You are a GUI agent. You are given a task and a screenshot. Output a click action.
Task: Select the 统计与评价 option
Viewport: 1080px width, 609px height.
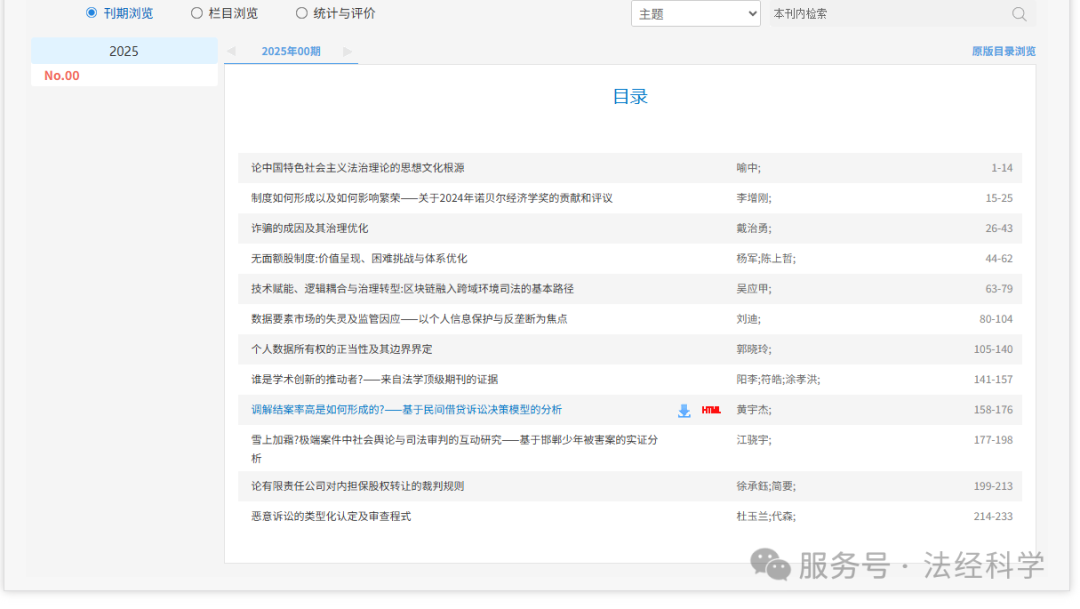click(302, 12)
